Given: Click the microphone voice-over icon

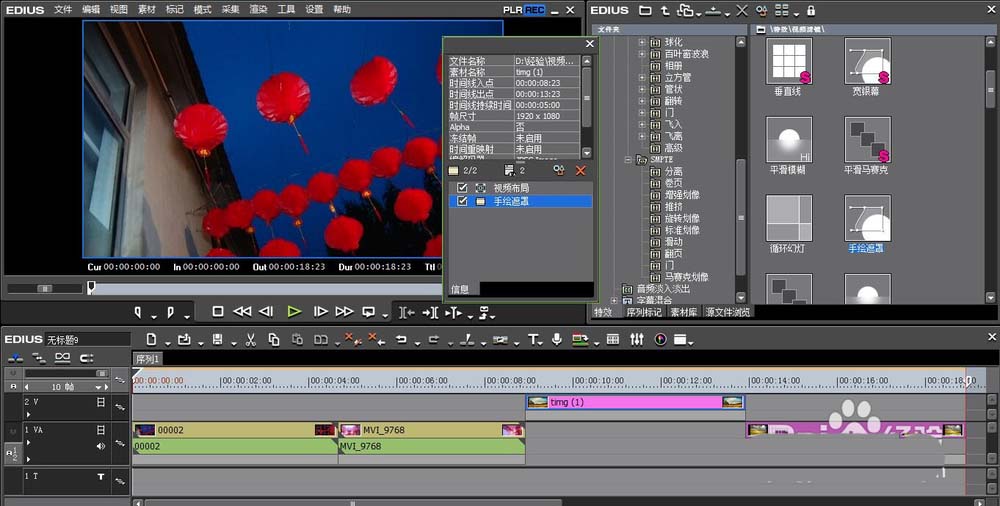Looking at the screenshot, I should [557, 339].
